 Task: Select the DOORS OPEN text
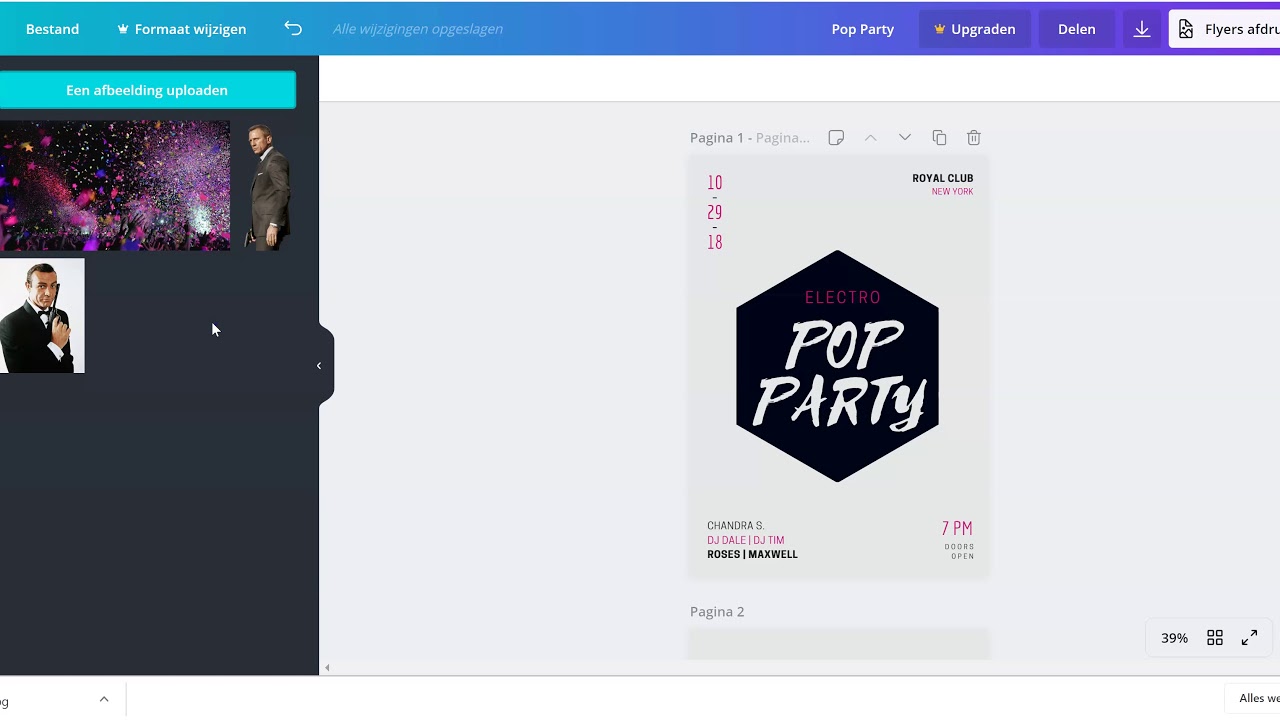960,552
